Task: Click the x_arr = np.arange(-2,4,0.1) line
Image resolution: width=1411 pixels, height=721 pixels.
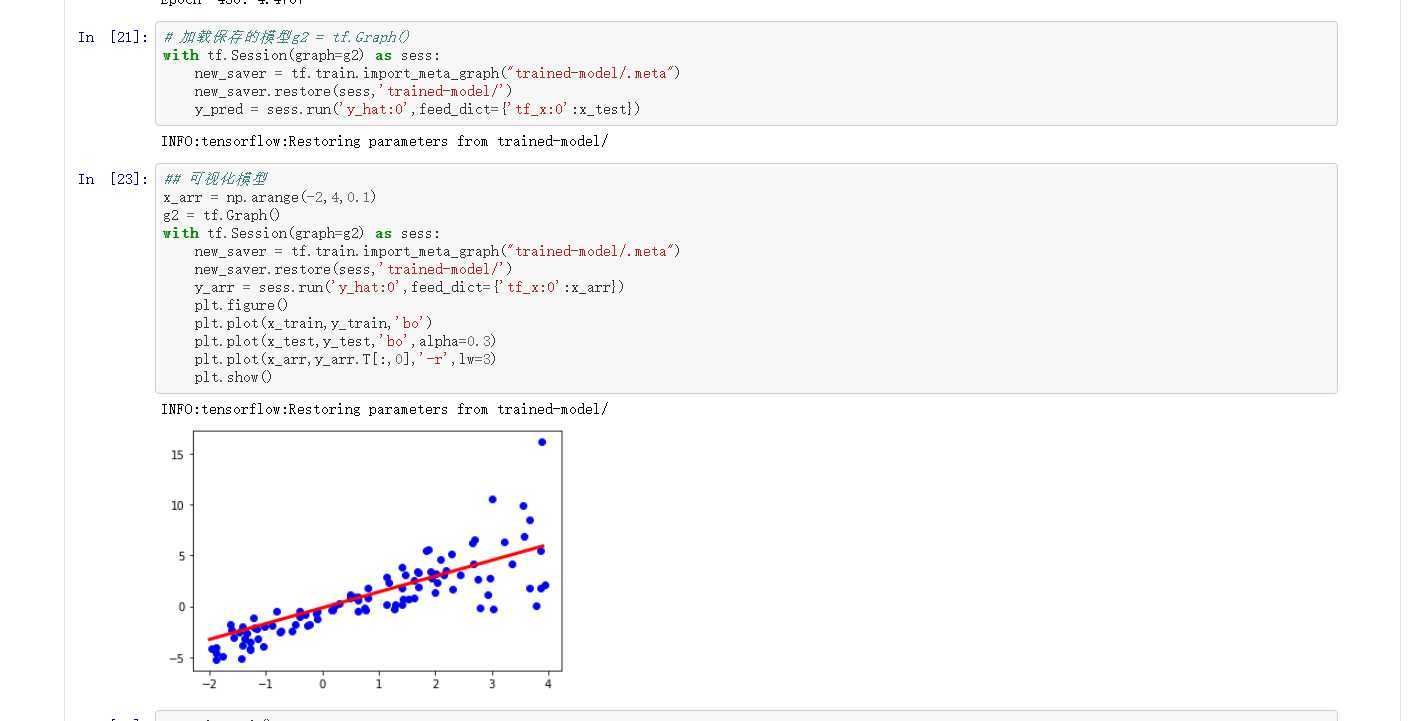Action: [x=270, y=197]
